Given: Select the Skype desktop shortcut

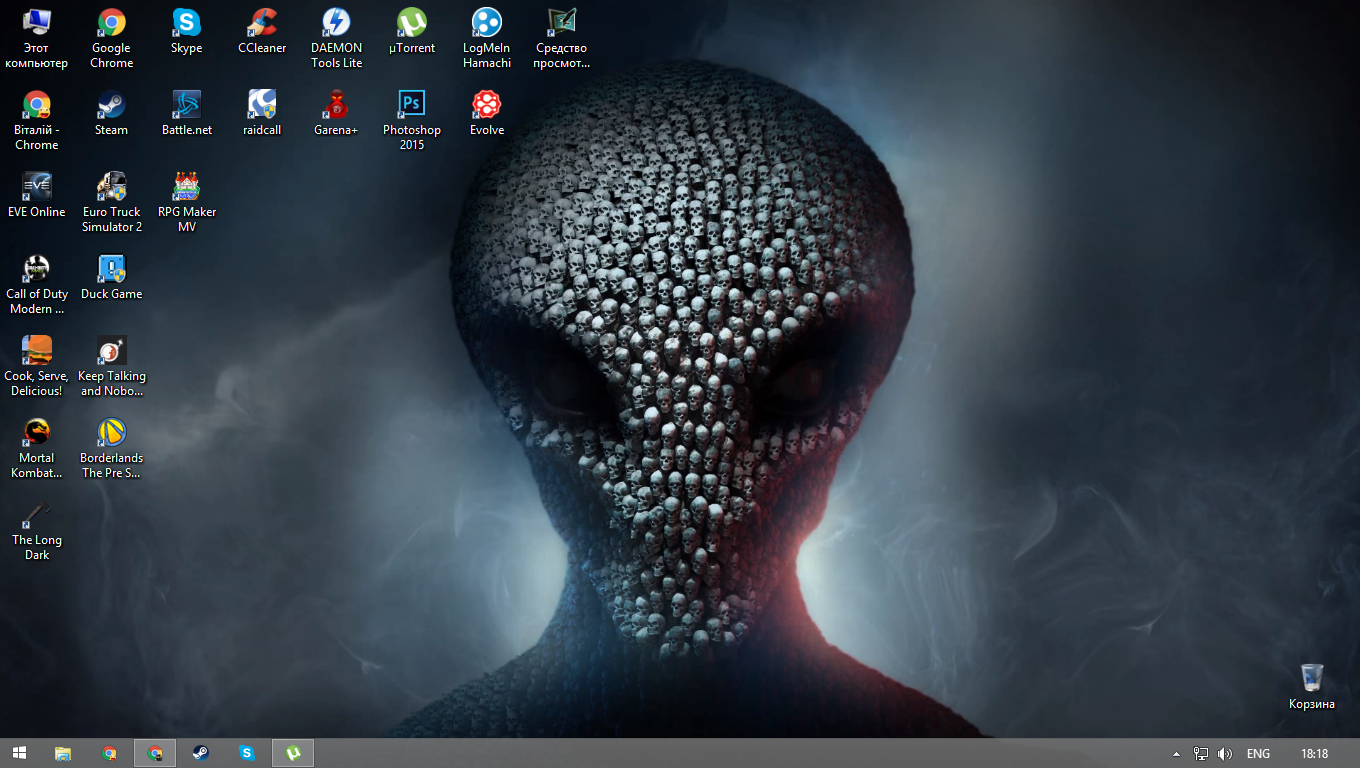Looking at the screenshot, I should [x=187, y=32].
